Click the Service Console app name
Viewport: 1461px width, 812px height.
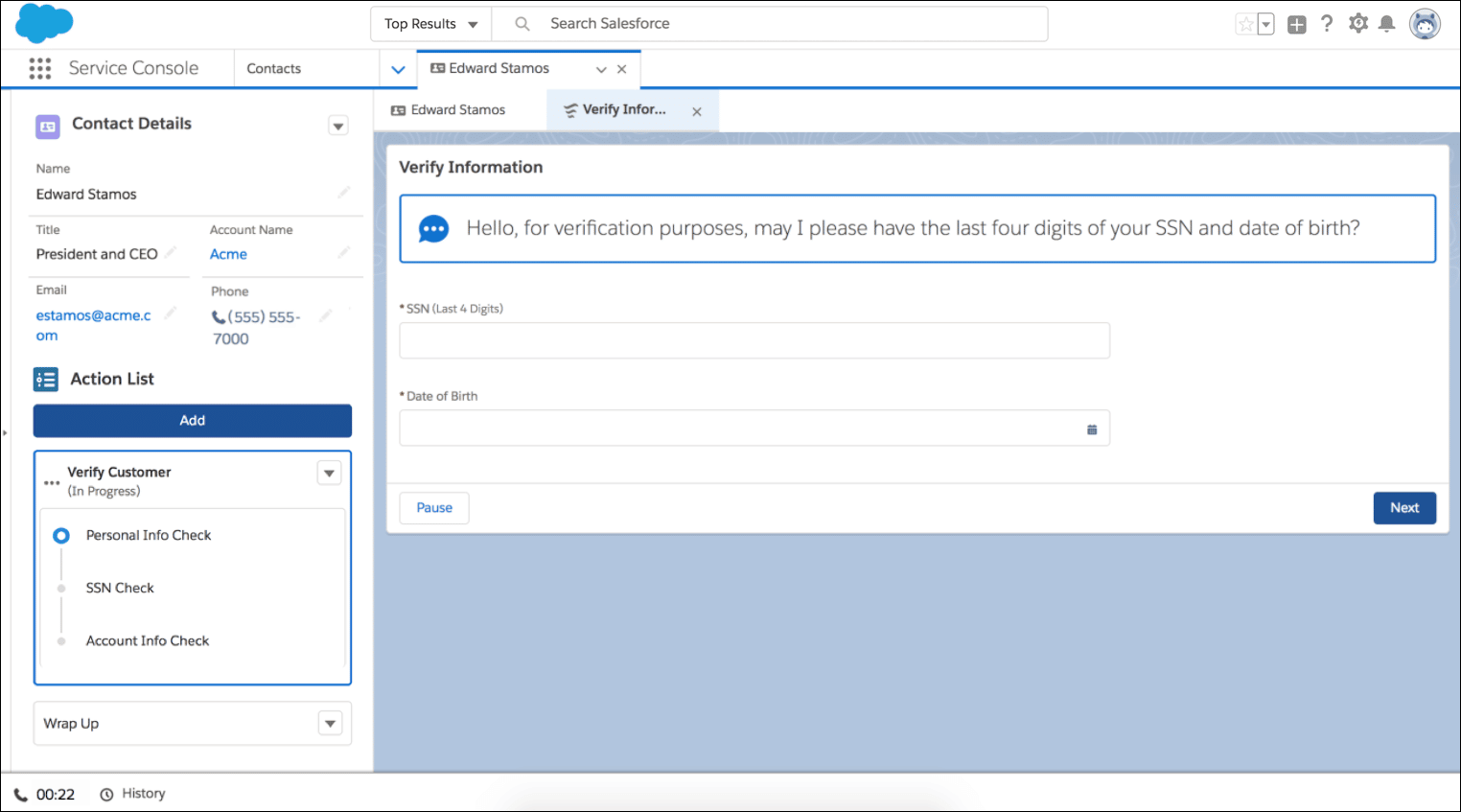(133, 68)
